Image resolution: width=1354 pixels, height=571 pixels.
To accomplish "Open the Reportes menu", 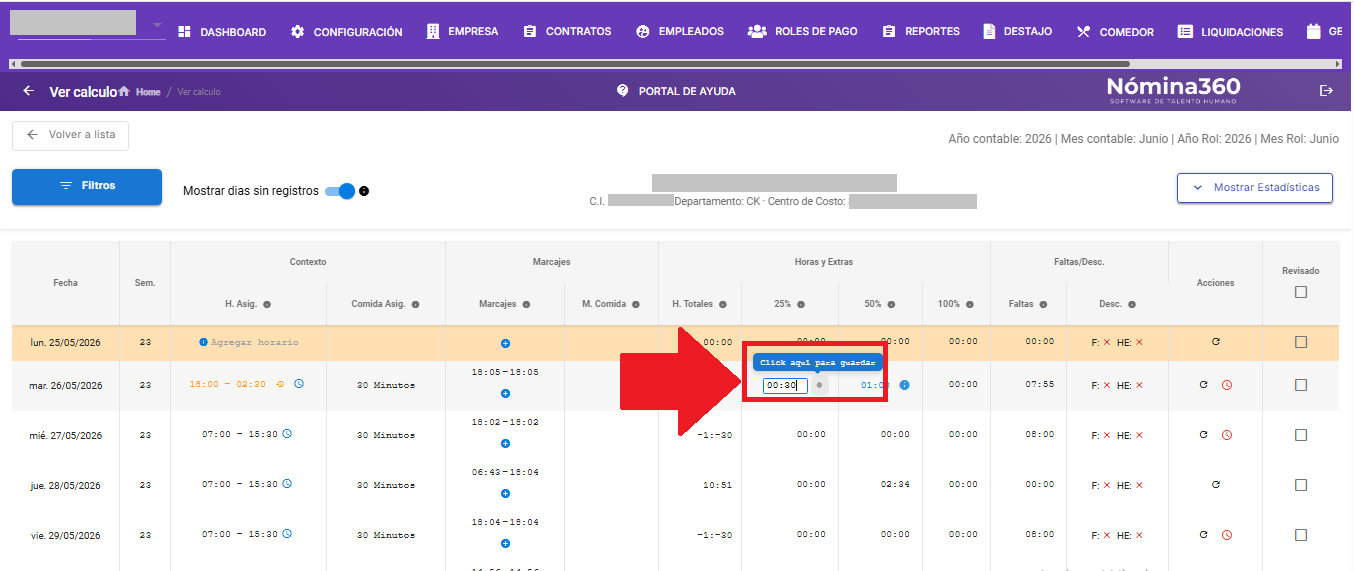I will 921,32.
